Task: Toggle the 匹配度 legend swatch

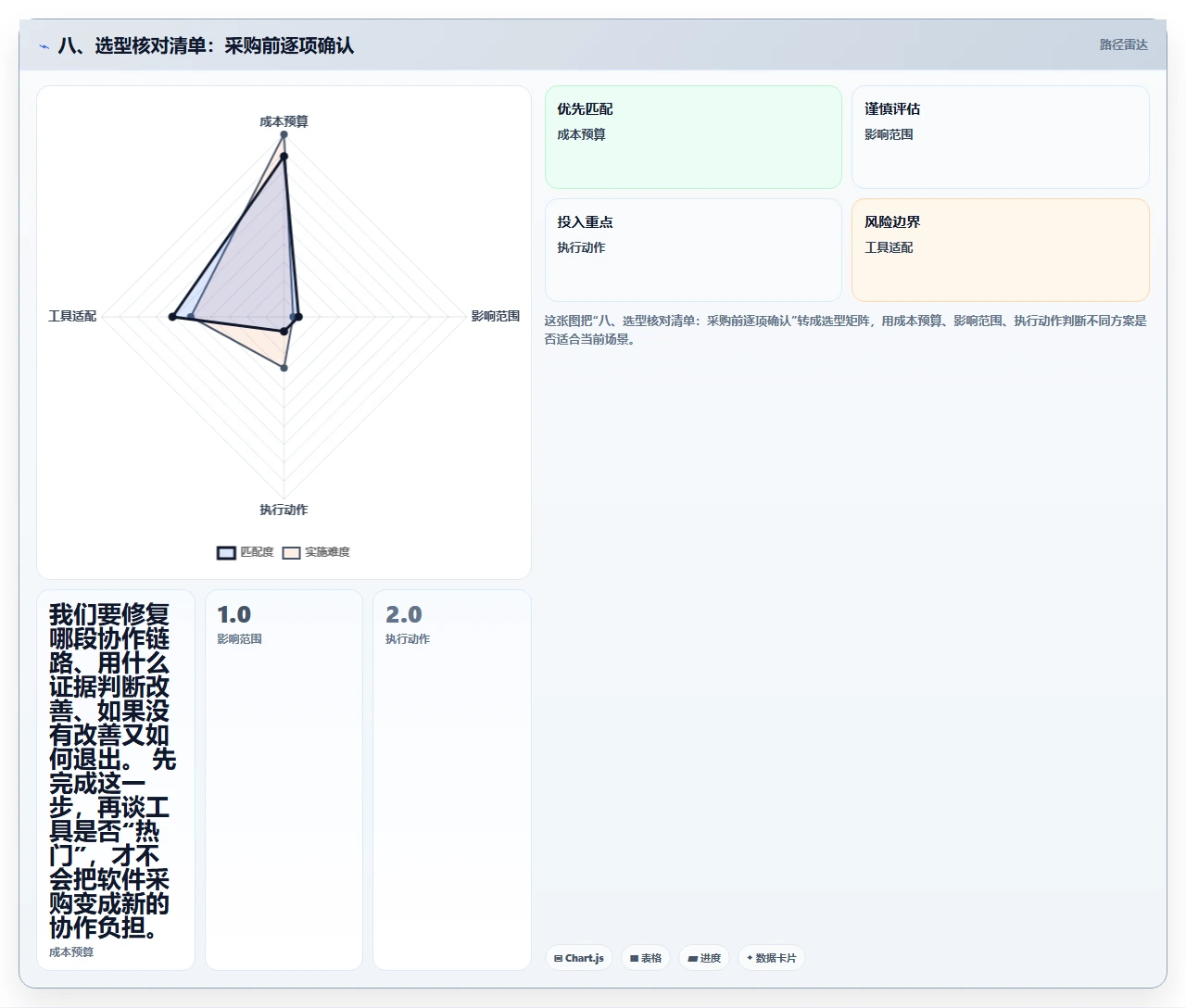Action: pos(227,553)
